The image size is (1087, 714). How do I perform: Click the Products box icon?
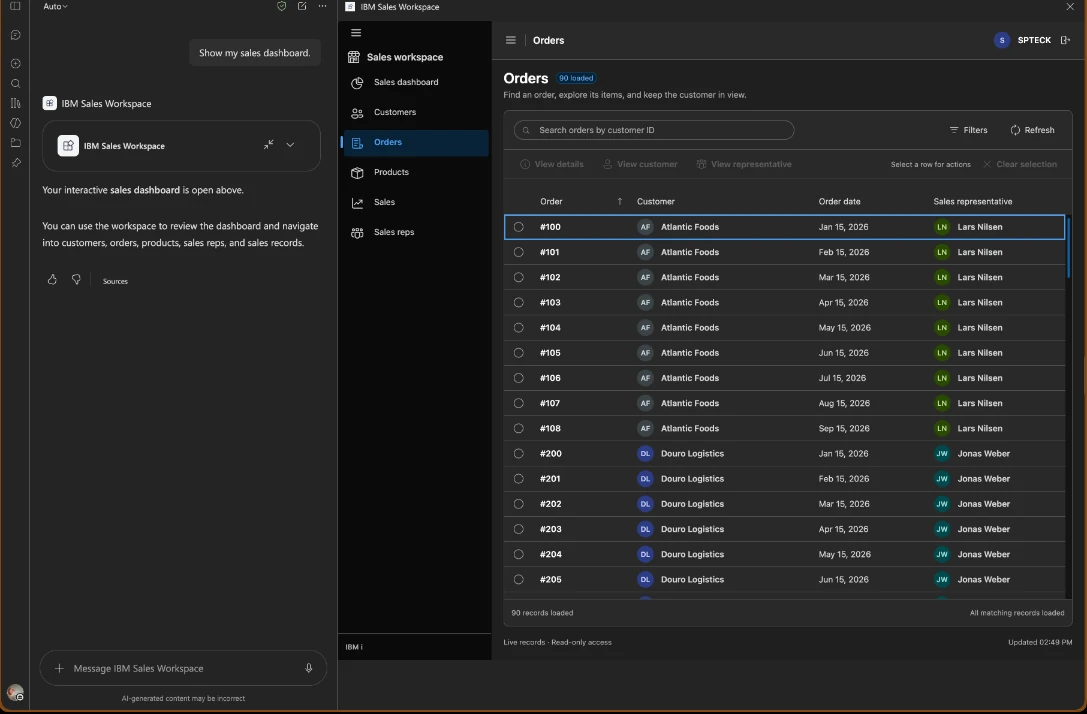pyautogui.click(x=357, y=173)
